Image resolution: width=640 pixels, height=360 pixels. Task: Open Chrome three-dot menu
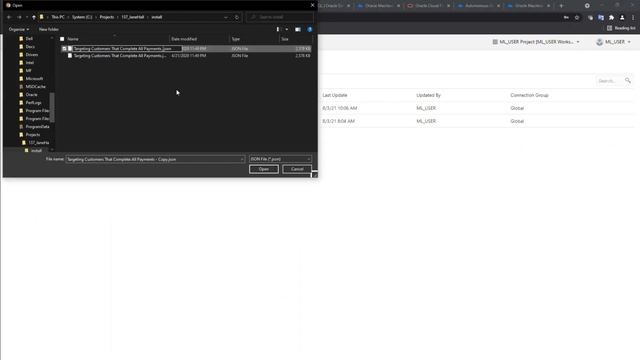(x=633, y=18)
